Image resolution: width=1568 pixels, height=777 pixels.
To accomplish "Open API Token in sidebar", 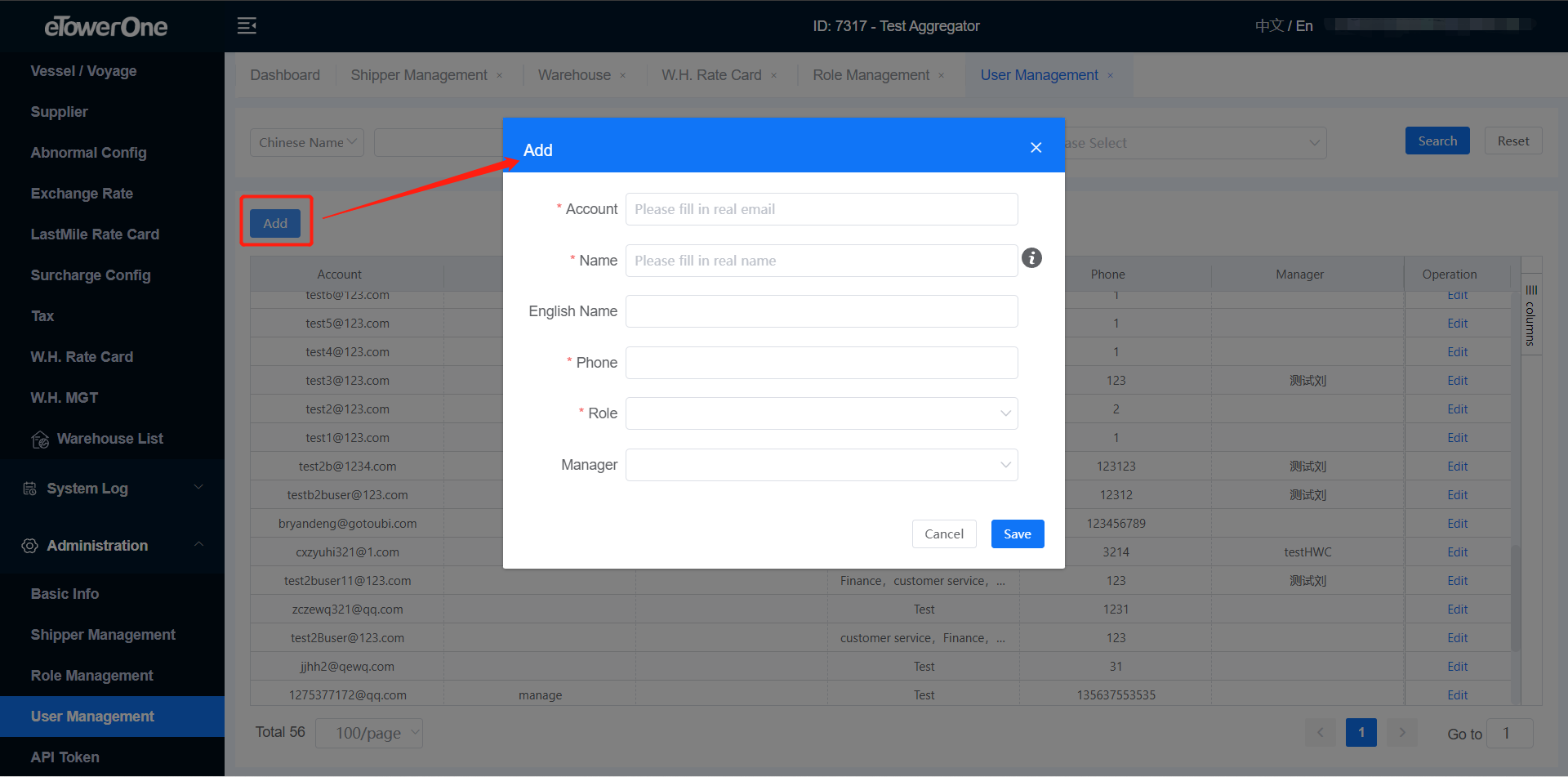I will pos(65,757).
